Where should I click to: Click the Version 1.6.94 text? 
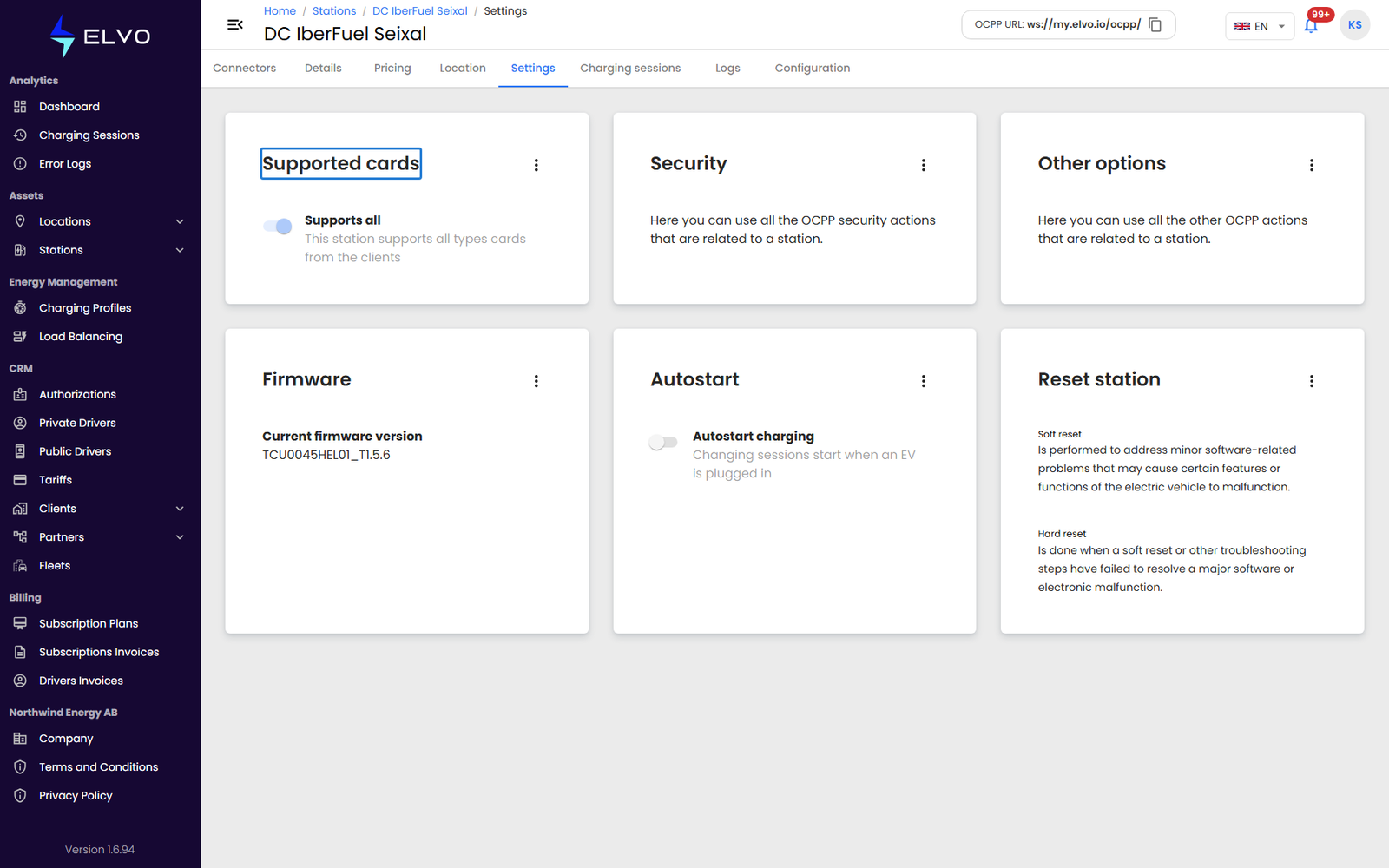tap(100, 850)
